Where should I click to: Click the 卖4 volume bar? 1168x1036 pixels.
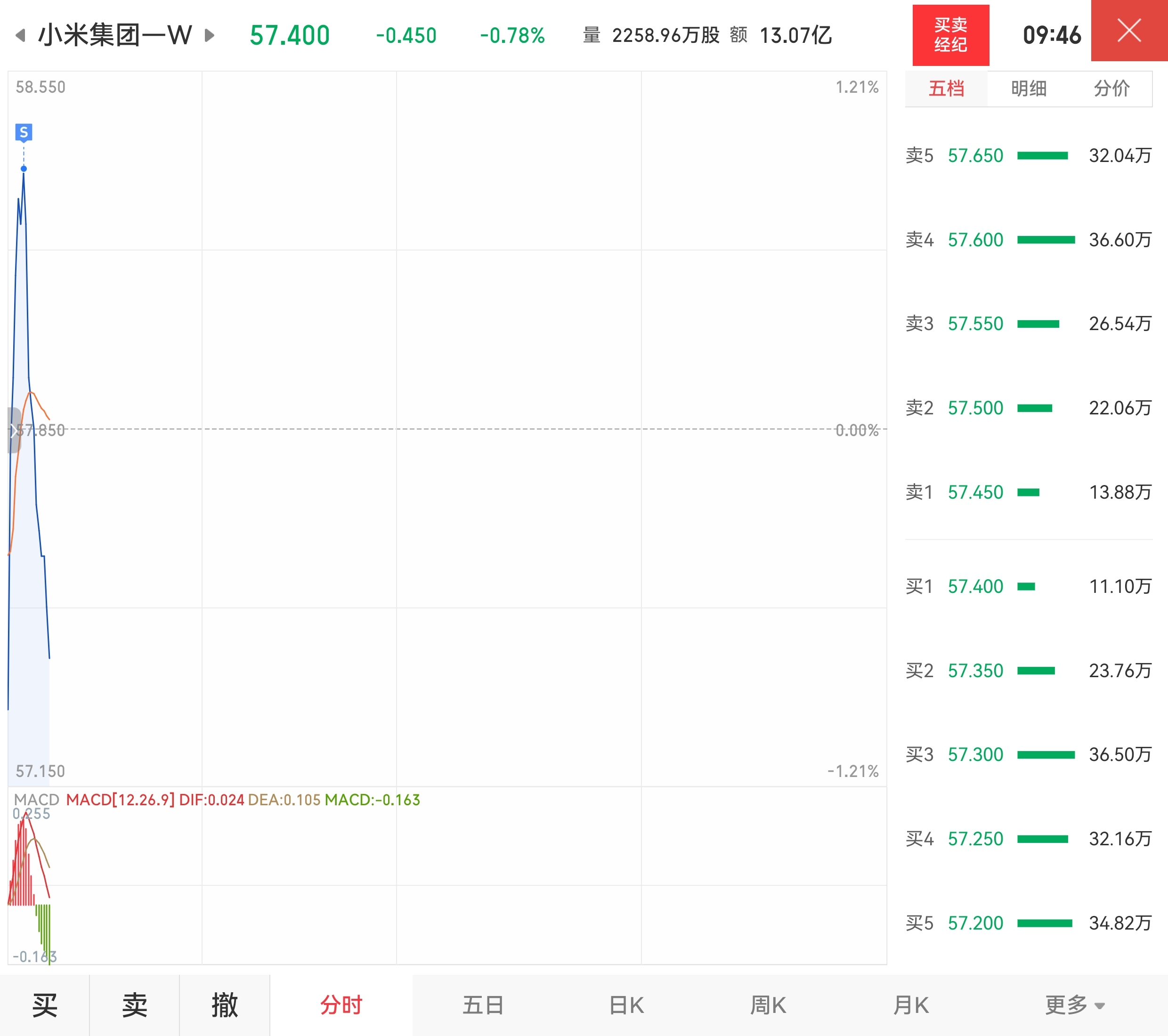click(1046, 240)
